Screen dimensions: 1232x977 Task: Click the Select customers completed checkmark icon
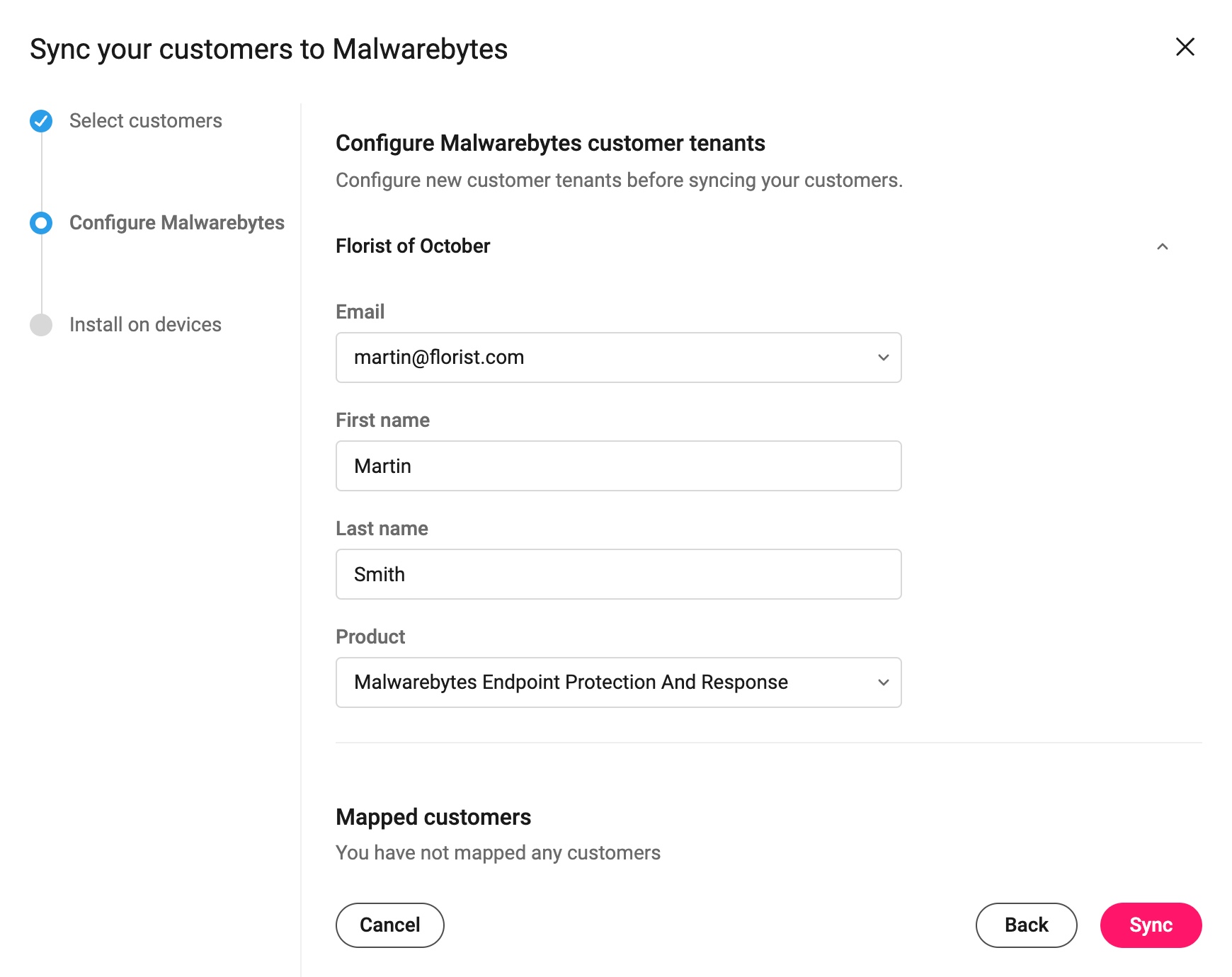[x=41, y=121]
